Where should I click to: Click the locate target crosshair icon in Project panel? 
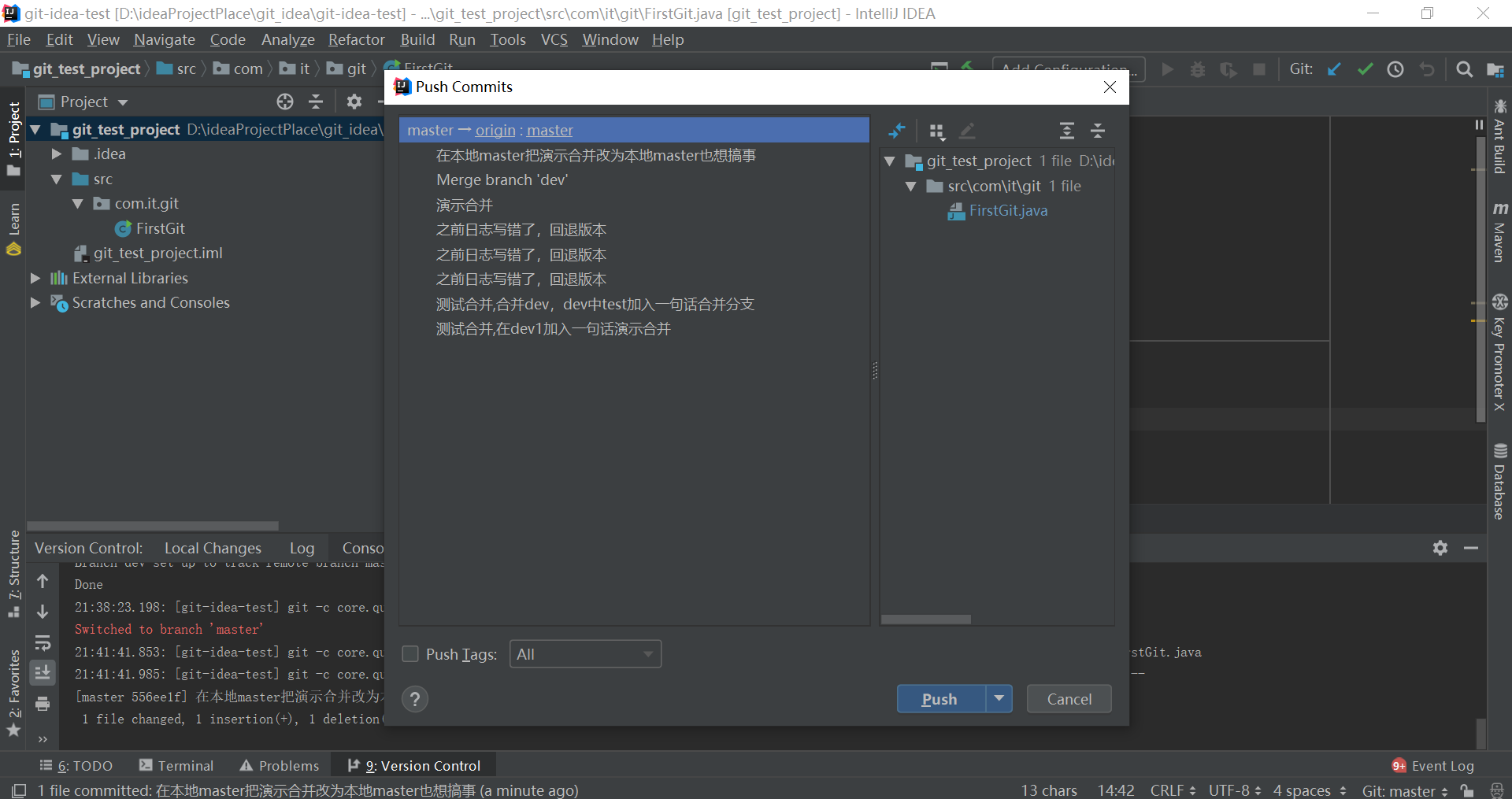point(285,102)
